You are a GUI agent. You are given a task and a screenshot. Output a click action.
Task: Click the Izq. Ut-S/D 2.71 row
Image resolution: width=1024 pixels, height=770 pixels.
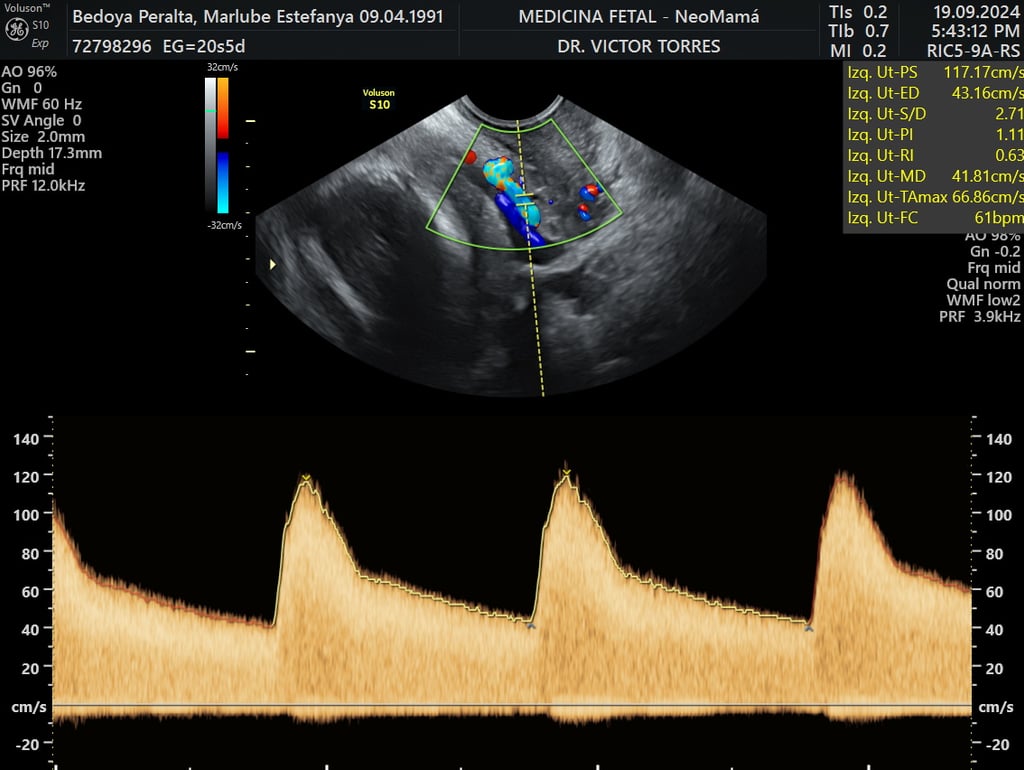[935, 114]
